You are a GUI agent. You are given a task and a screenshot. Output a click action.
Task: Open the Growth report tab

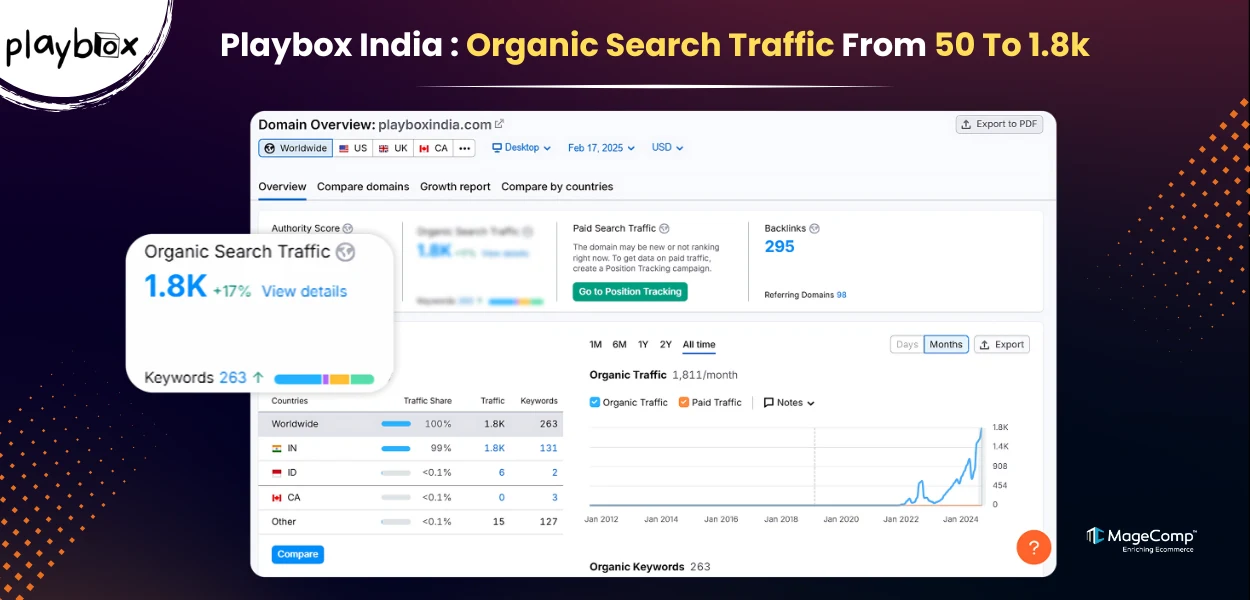[455, 187]
